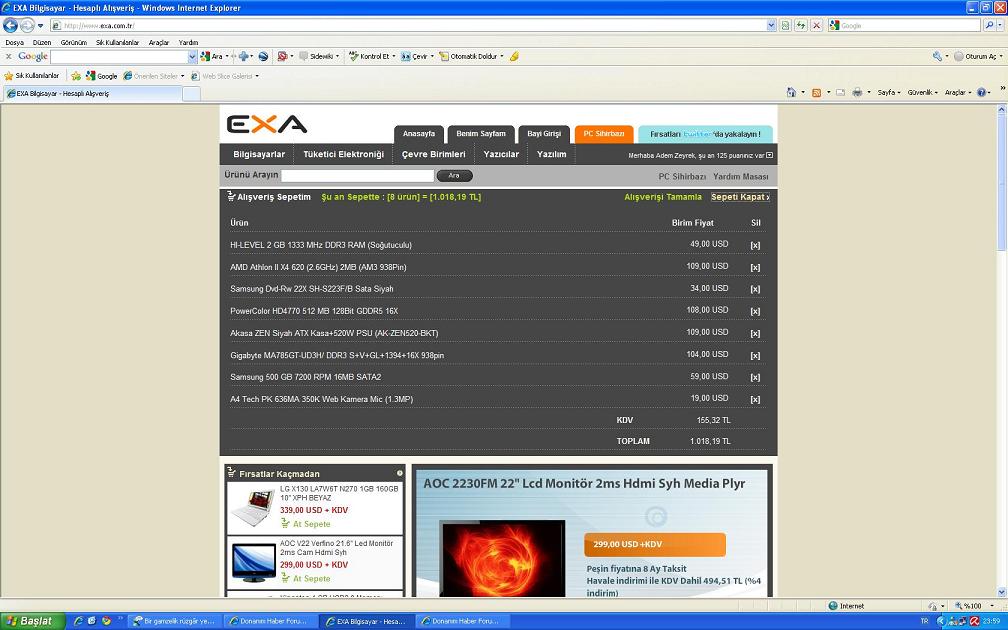Open the Güvenlik dropdown menu
This screenshot has height=630, width=1008.
922,93
